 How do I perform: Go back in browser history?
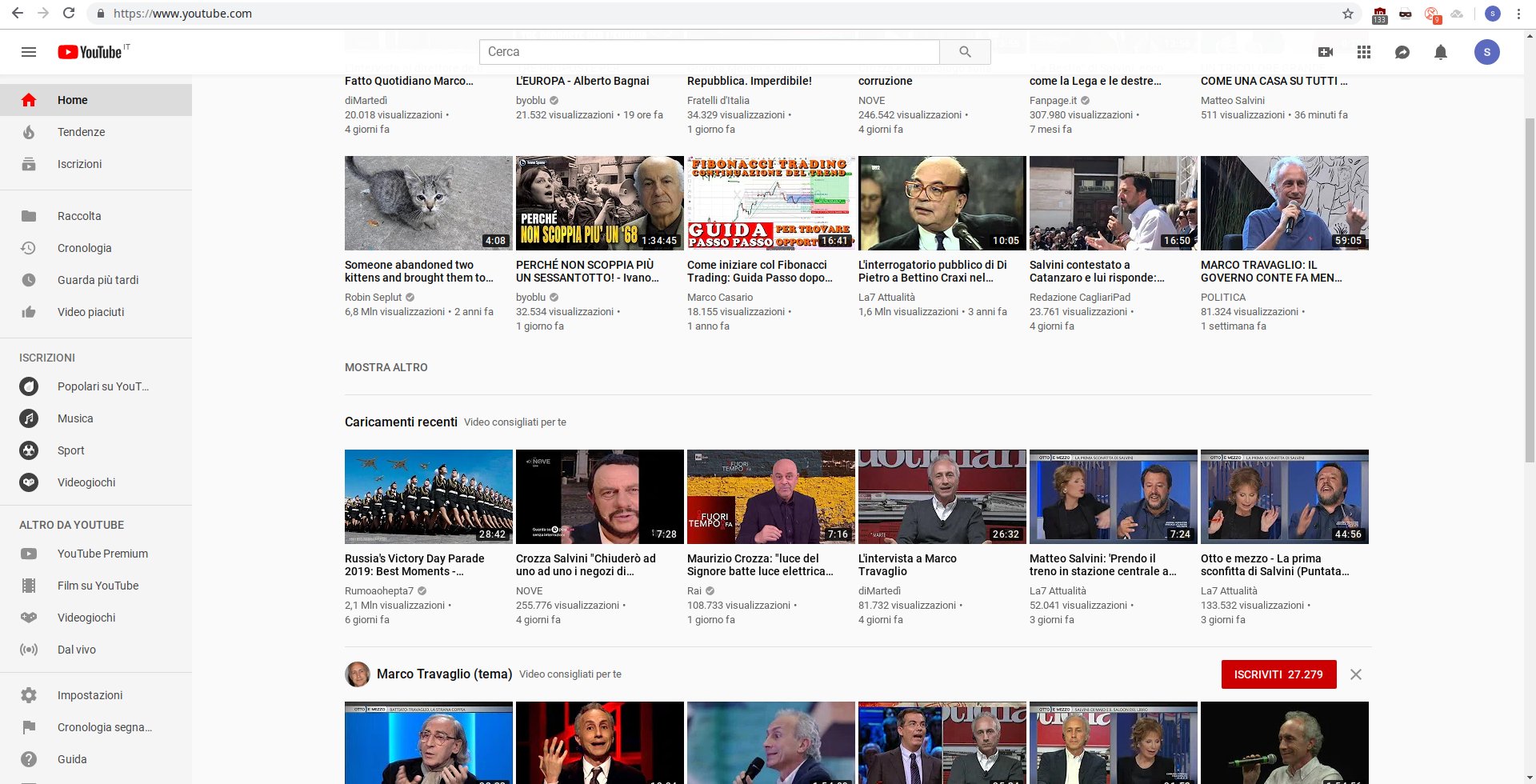click(18, 14)
